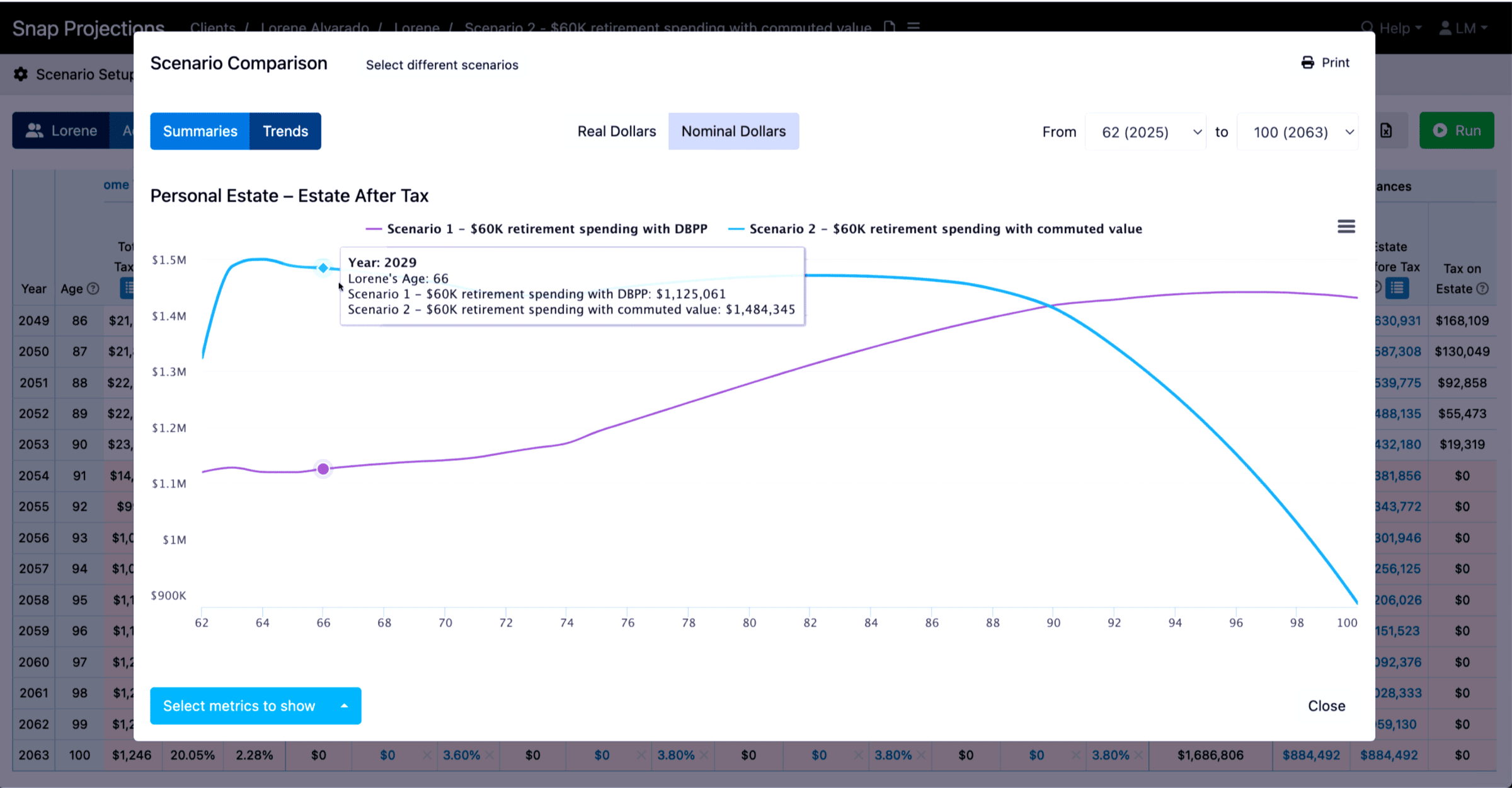
Task: Click the 2063 year cell in last row
Action: point(34,755)
